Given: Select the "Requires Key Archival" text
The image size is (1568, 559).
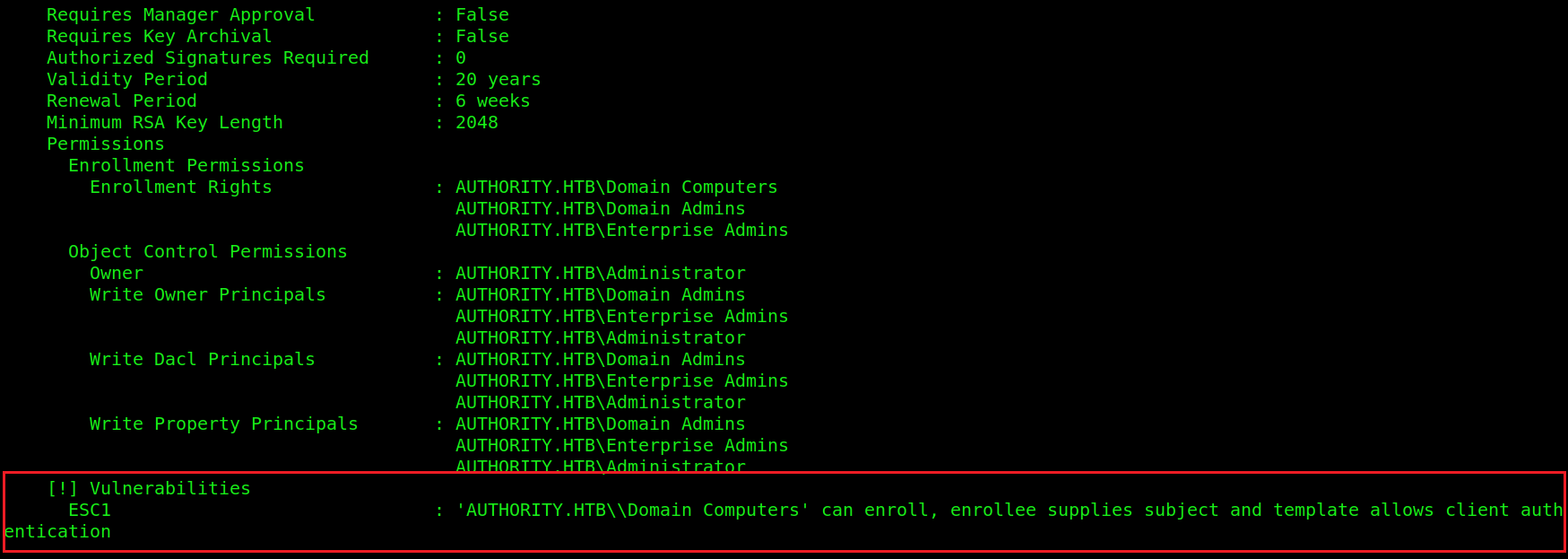Looking at the screenshot, I should click(x=159, y=37).
